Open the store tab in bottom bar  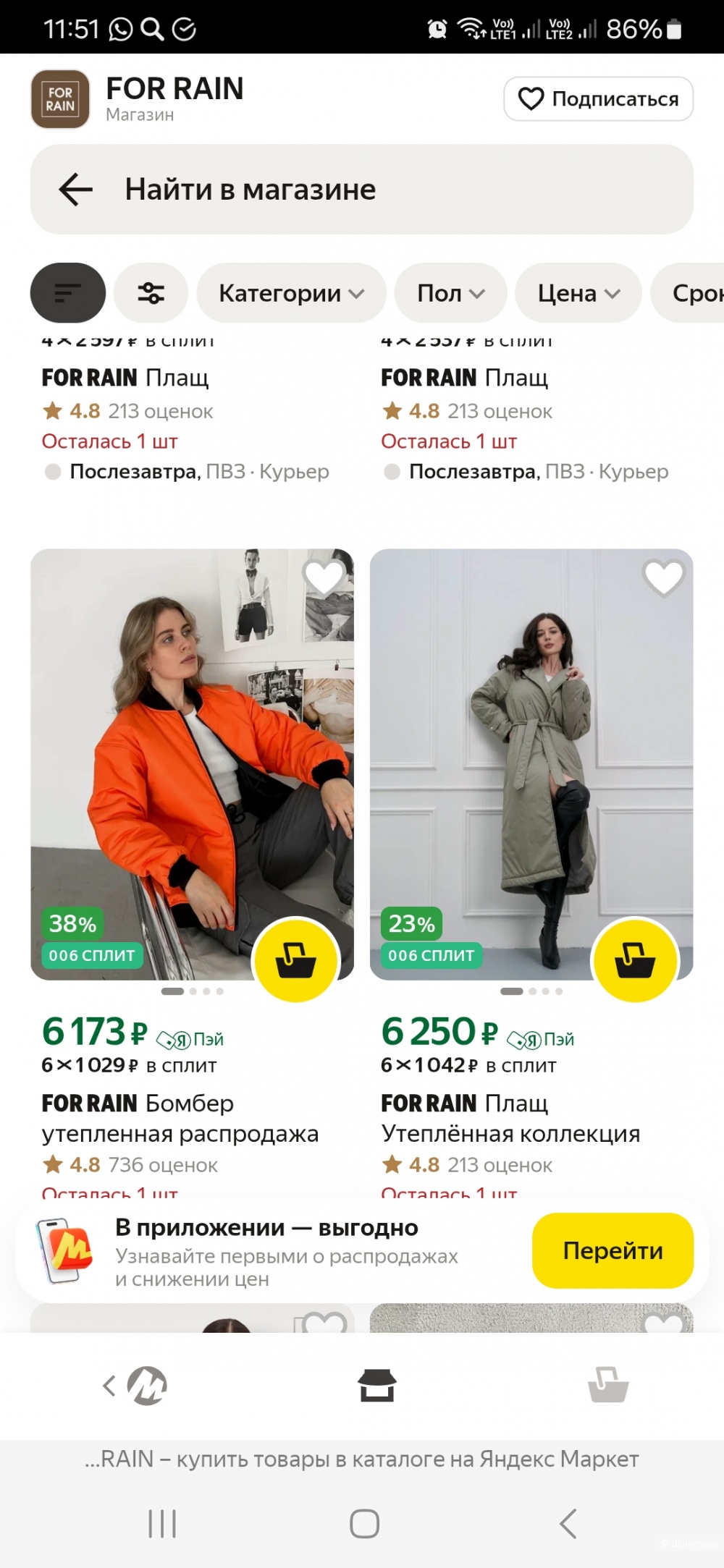point(376,1385)
